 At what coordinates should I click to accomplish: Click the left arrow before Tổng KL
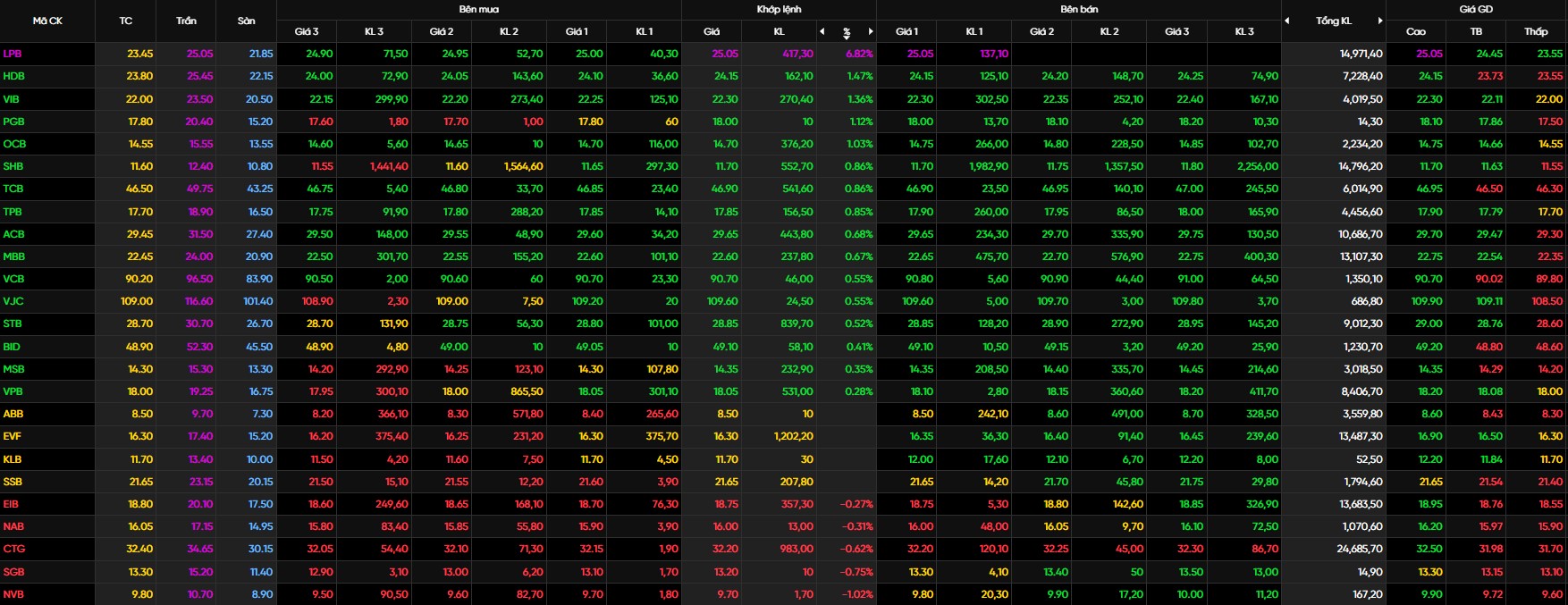pos(1287,21)
